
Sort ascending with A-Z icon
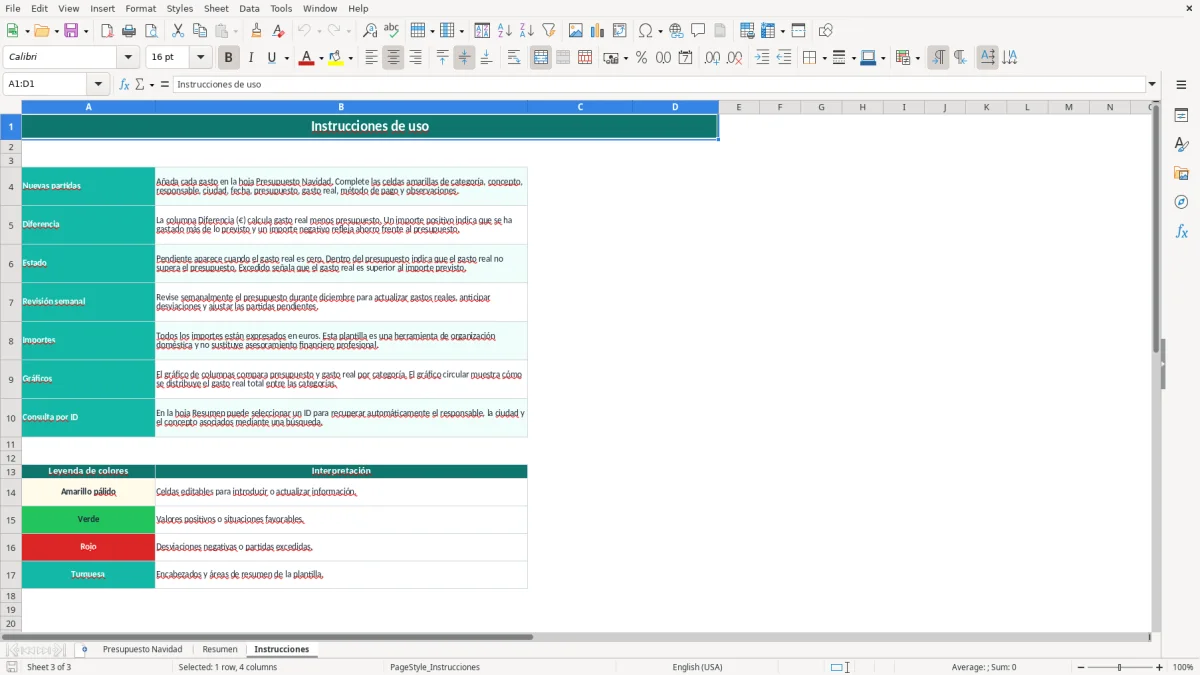[x=505, y=31]
